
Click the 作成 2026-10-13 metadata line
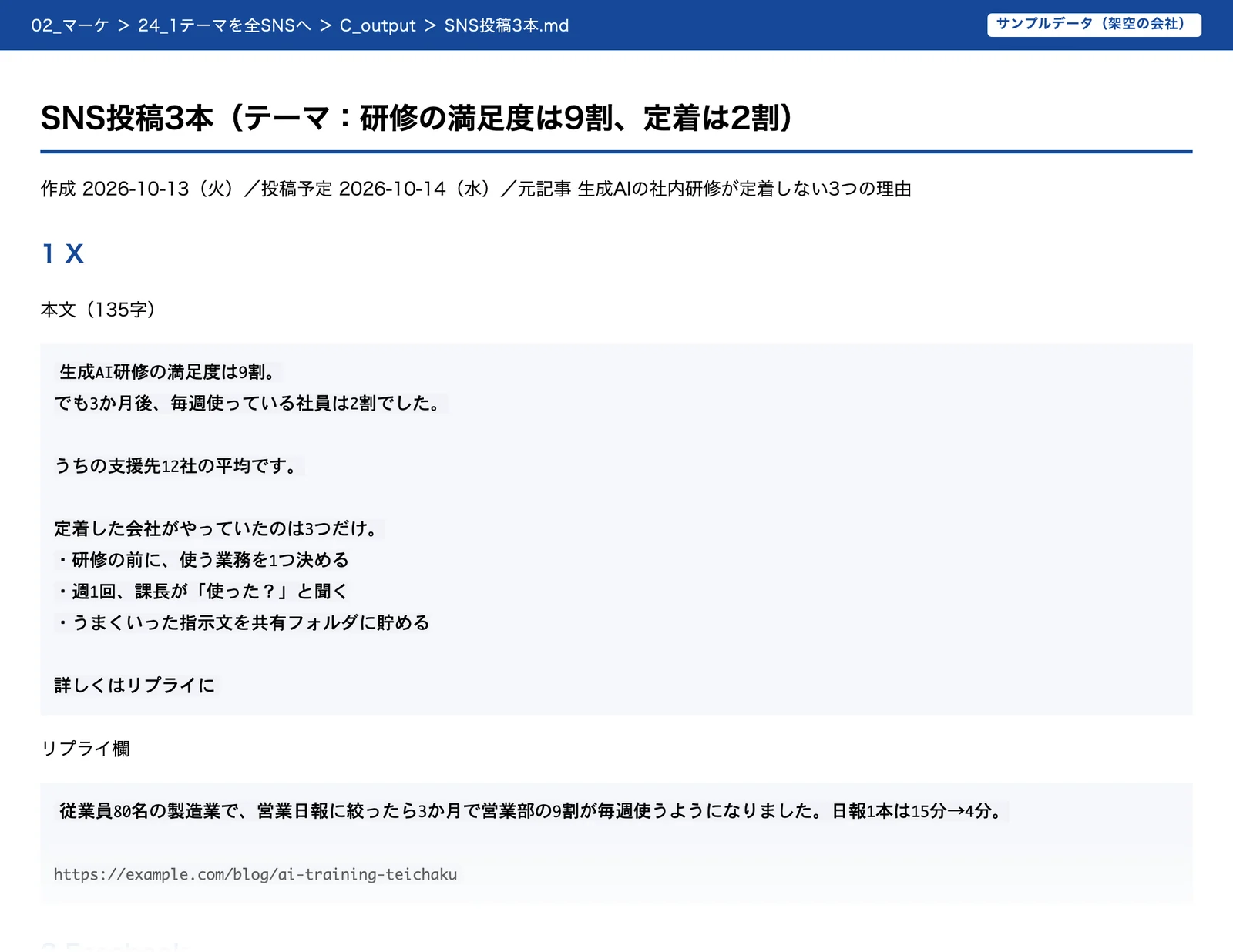(475, 189)
